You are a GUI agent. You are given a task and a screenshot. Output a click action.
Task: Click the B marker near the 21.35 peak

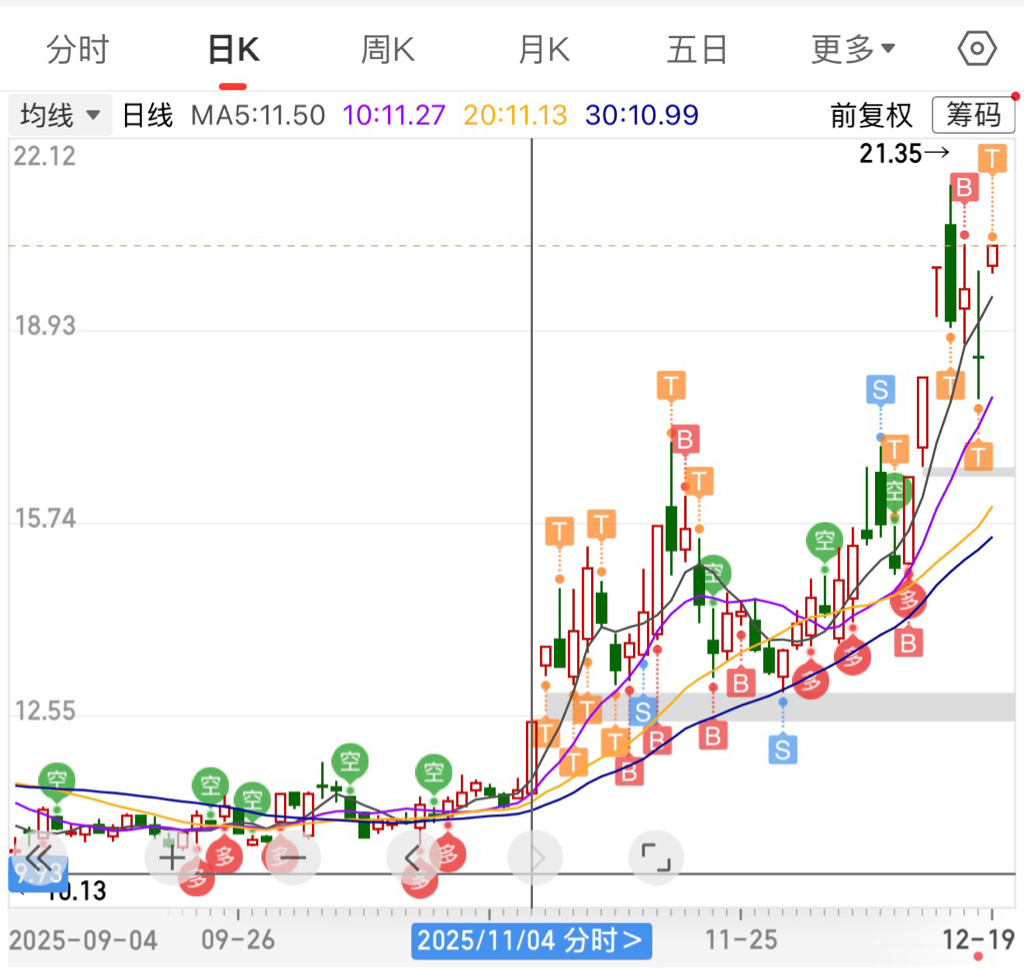pos(964,188)
